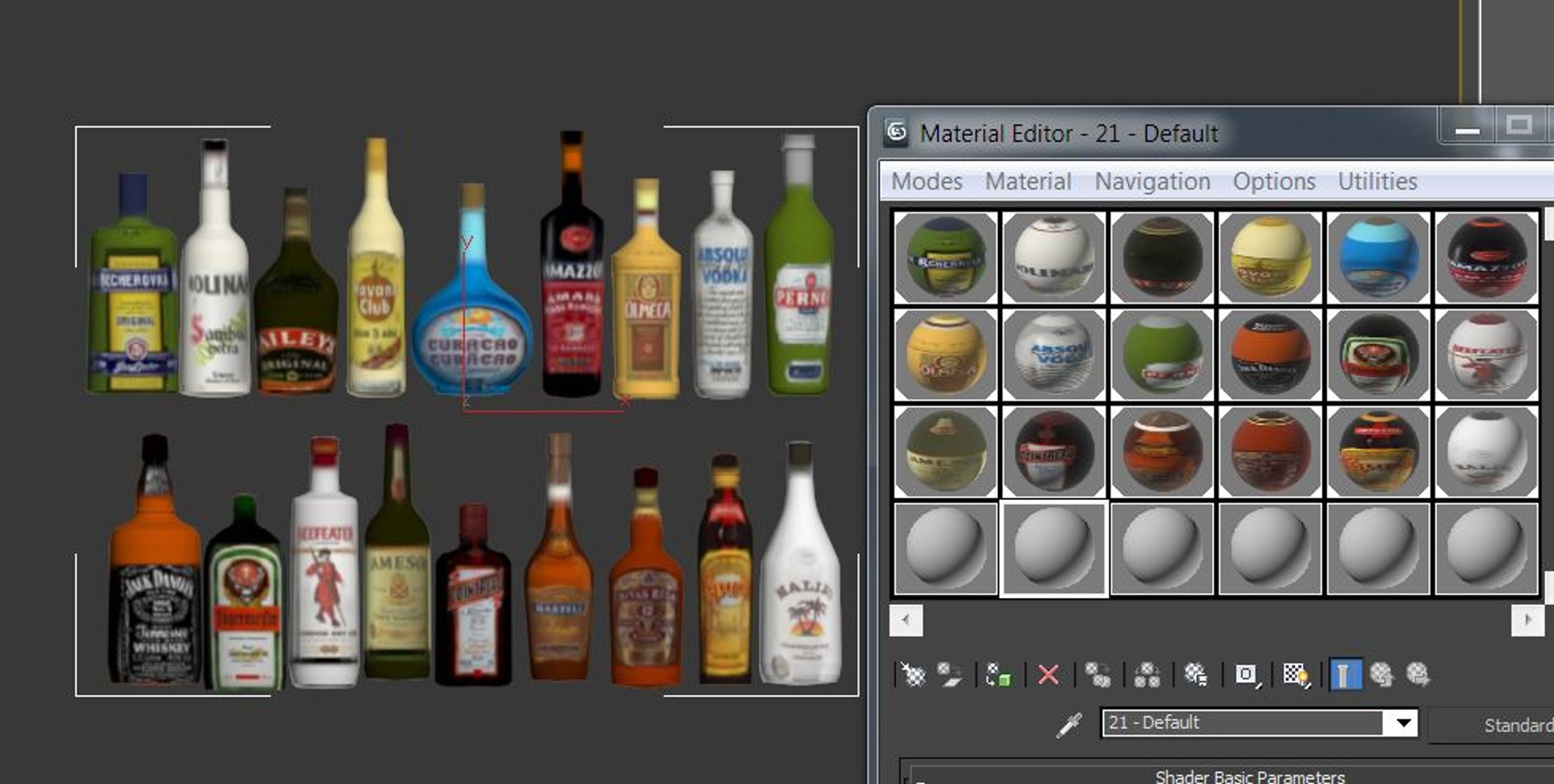Viewport: 1554px width, 784px height.
Task: Reset material with the red X icon
Action: 1048,674
